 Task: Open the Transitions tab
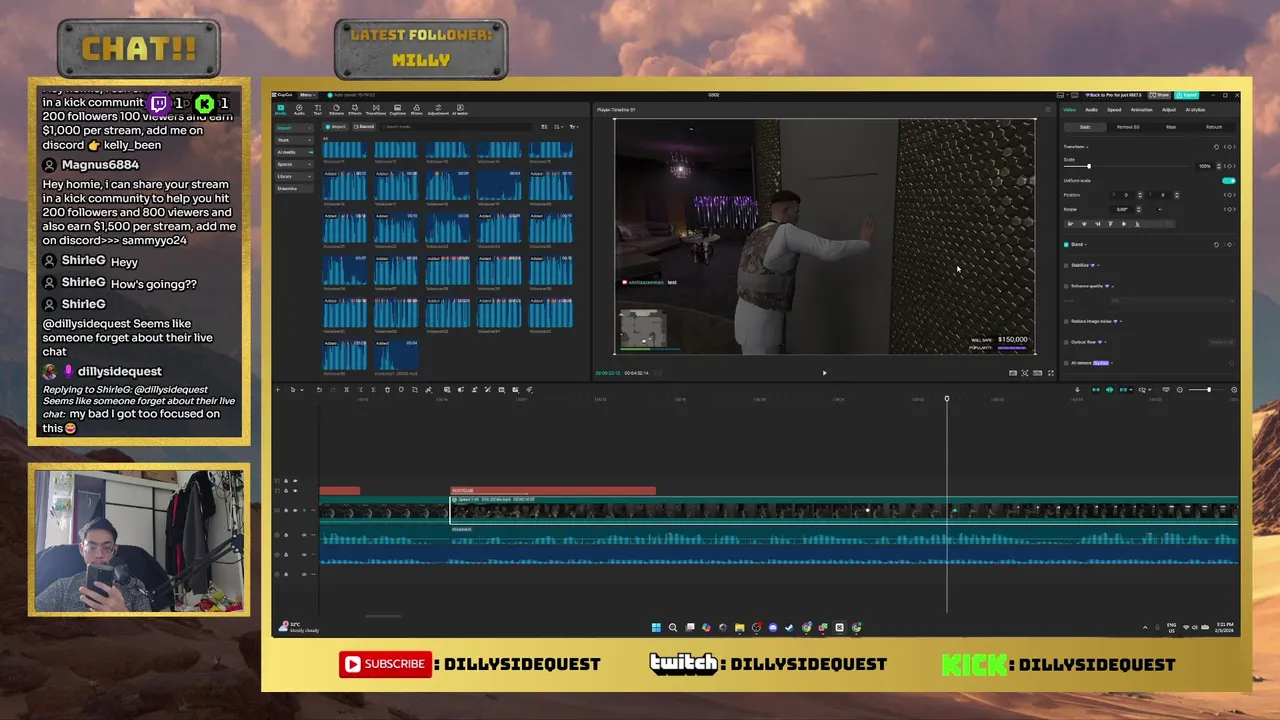click(376, 109)
